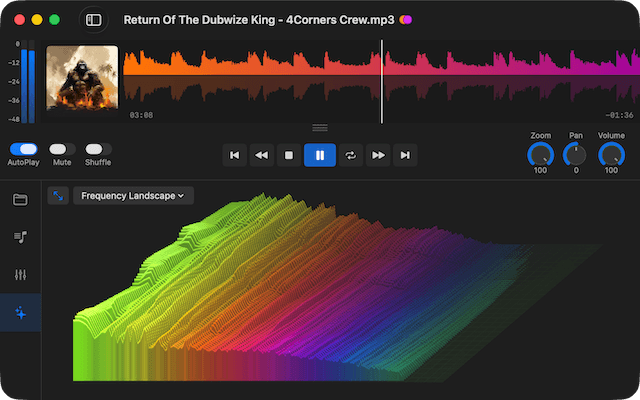Viewport: 640px width, 400px height.
Task: Open the Frequency Landscape dropdown
Action: [x=133, y=196]
